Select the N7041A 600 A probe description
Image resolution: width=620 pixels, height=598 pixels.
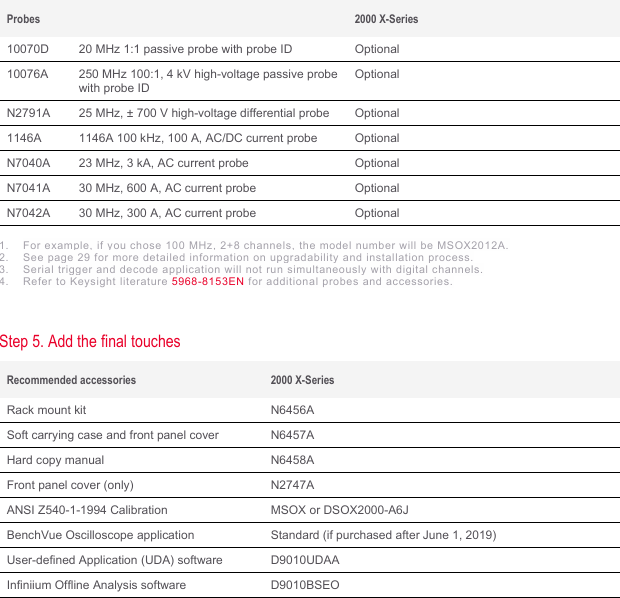[x=167, y=188]
